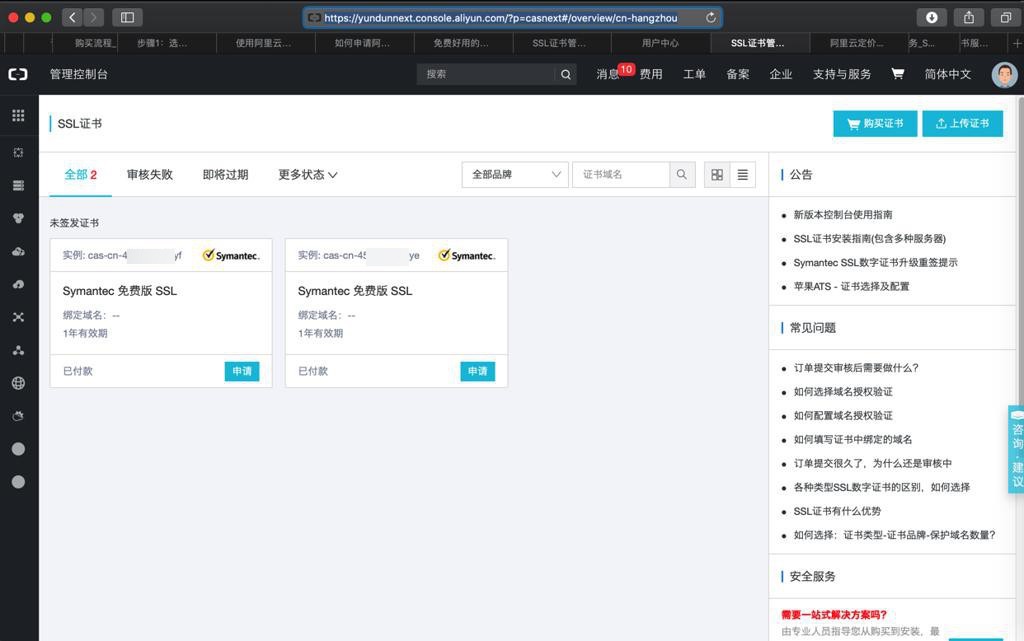Select the 全部 2 tab

(x=80, y=174)
